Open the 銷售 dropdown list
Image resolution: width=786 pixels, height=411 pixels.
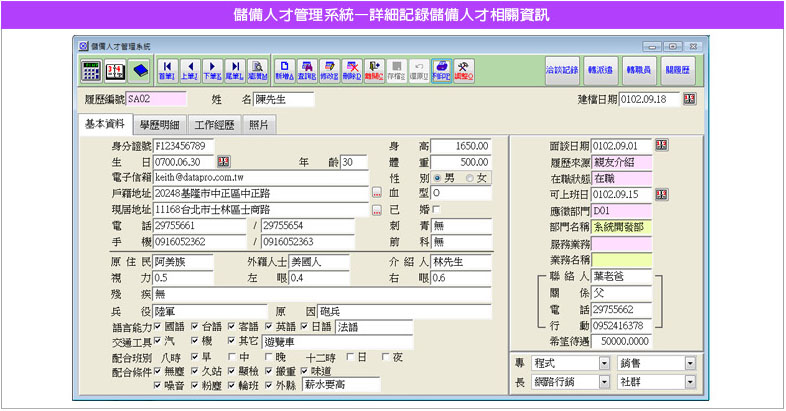pyautogui.click(x=689, y=363)
